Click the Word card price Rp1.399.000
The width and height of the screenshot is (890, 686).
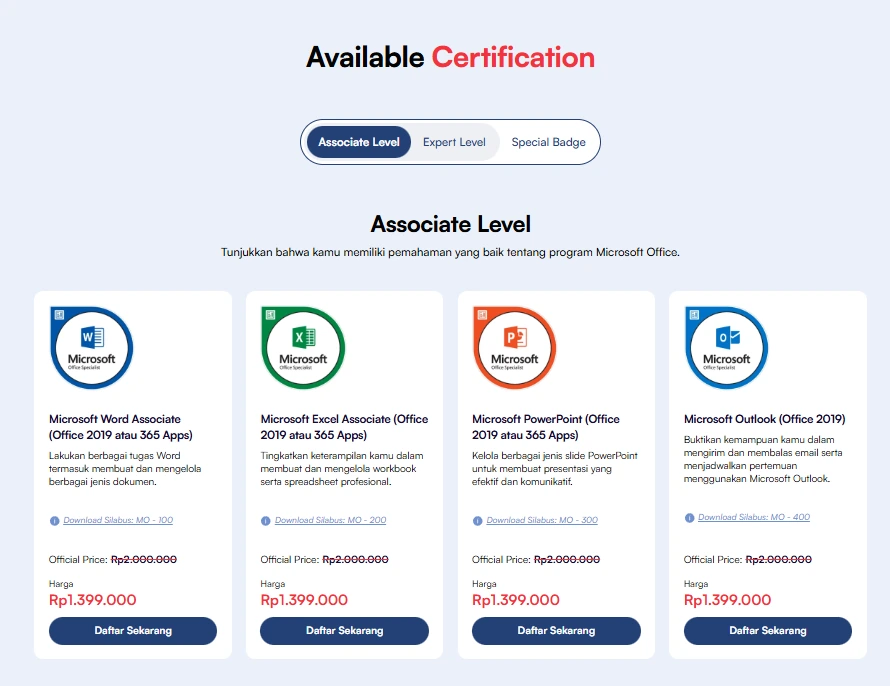coord(93,600)
